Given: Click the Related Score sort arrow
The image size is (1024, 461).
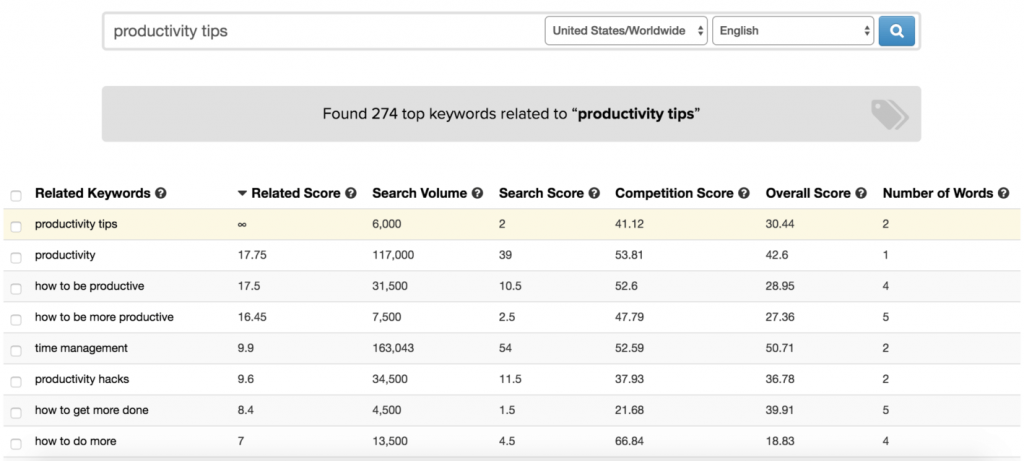Looking at the screenshot, I should click(242, 194).
